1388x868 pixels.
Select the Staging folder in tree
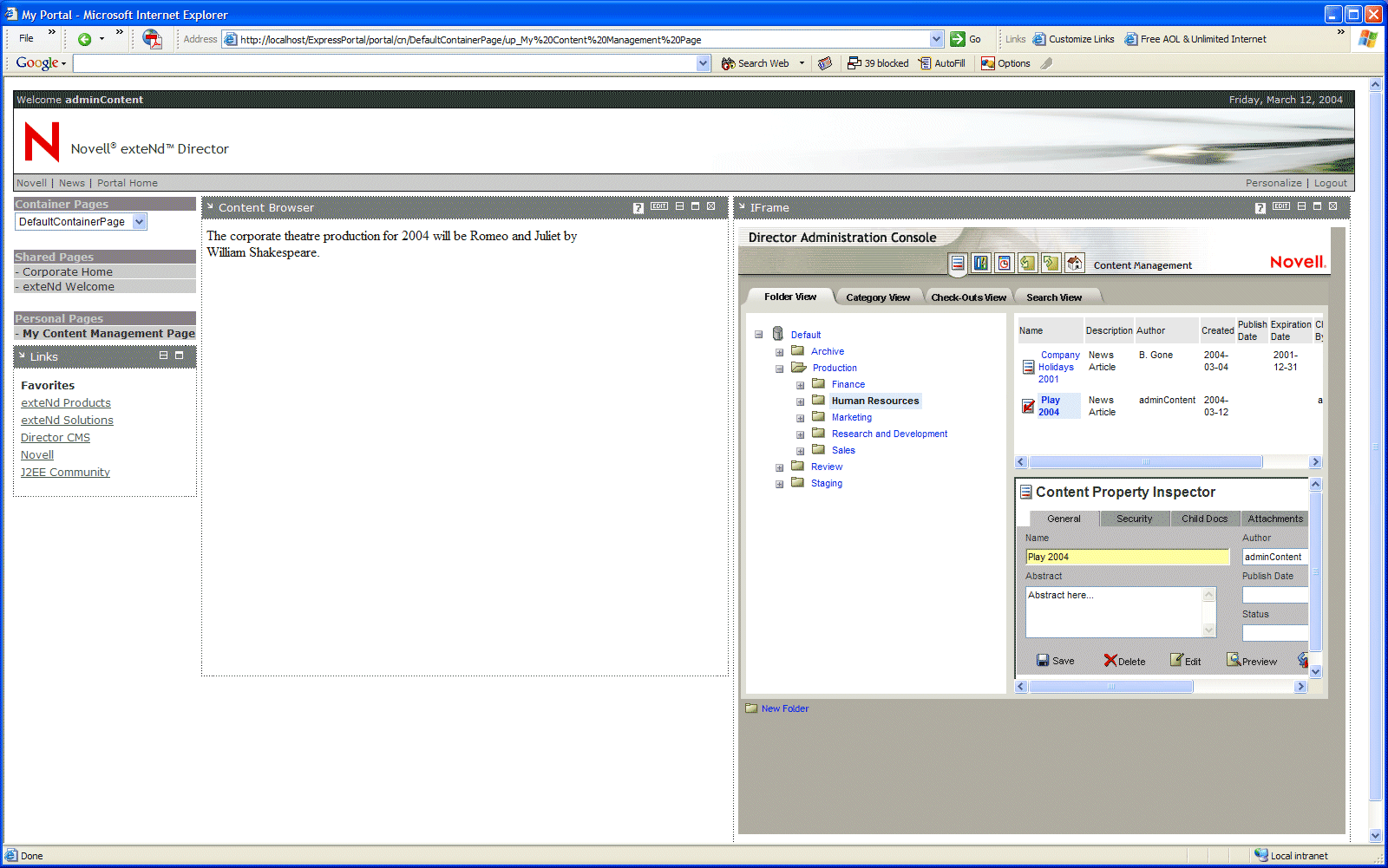pyautogui.click(x=827, y=484)
